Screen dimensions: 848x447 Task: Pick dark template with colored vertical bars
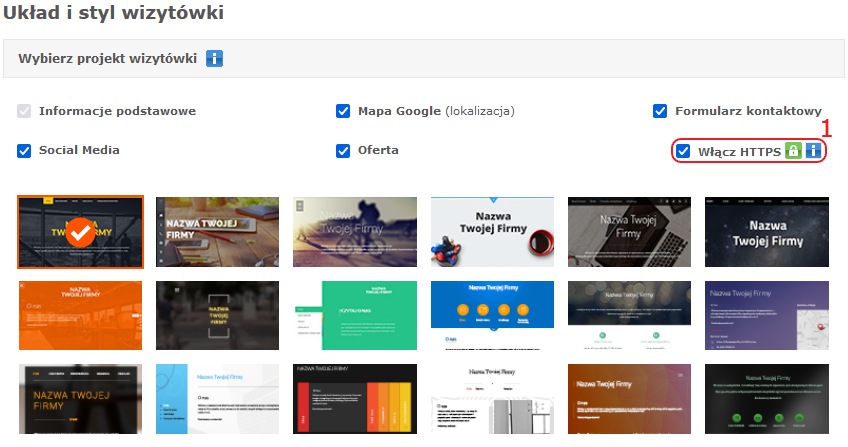pos(355,399)
